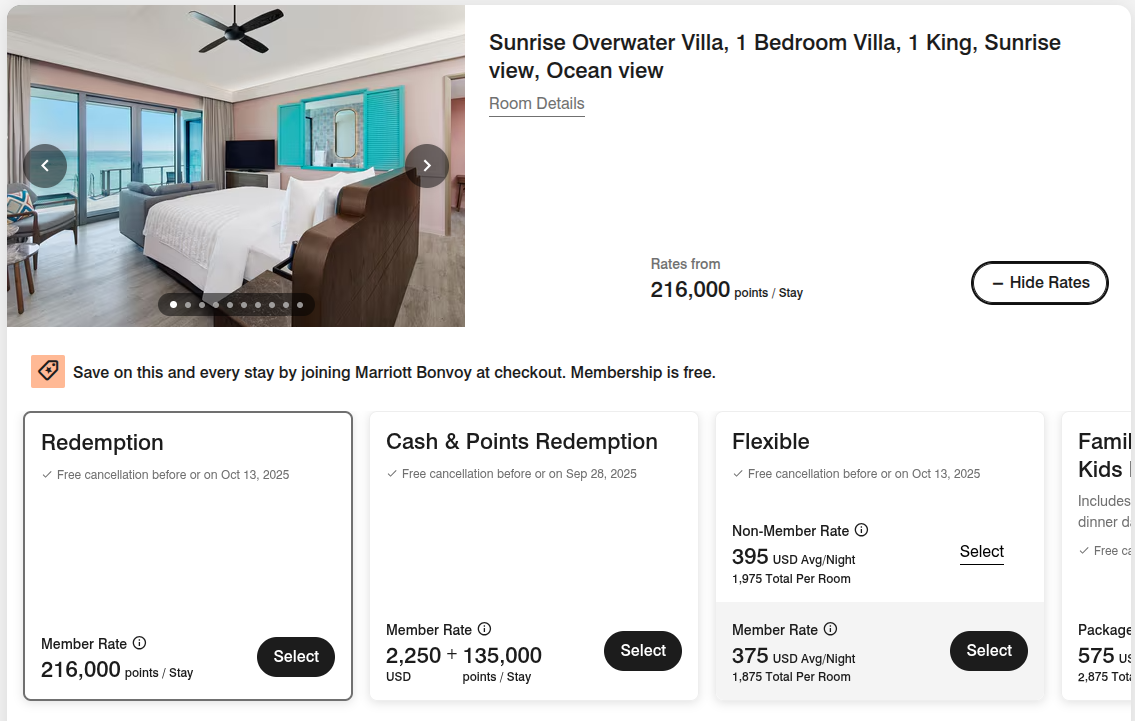Go to previous room photo

point(45,166)
